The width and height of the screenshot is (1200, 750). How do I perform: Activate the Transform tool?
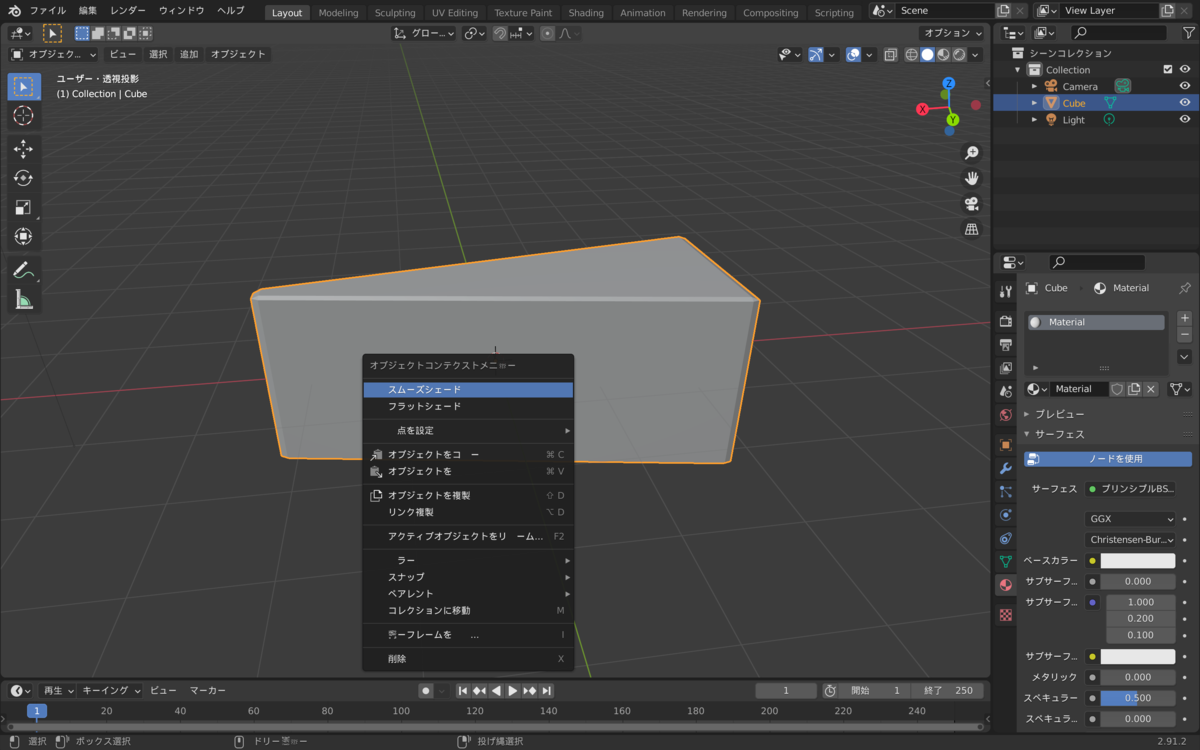click(x=23, y=236)
